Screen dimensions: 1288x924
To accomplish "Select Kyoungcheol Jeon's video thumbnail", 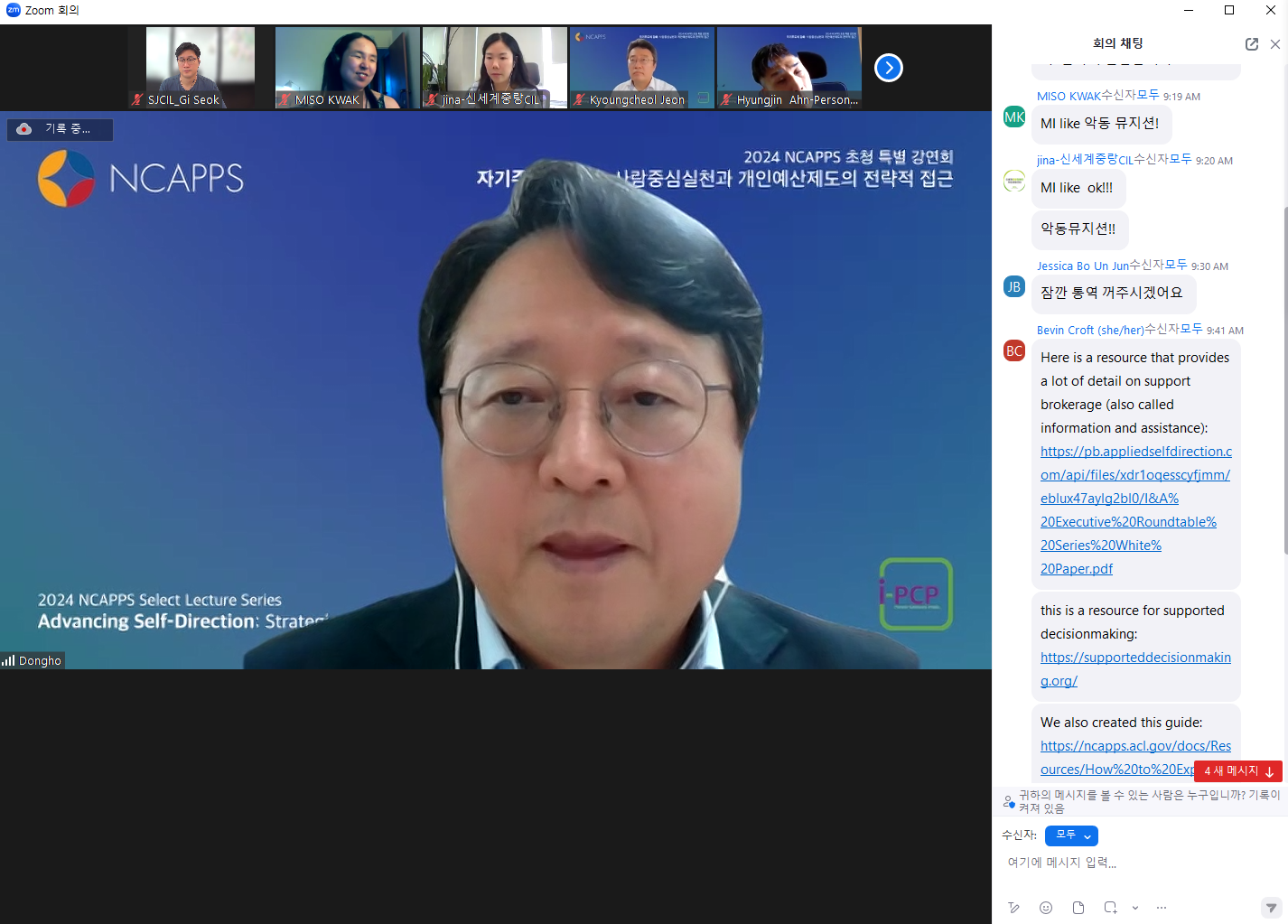I will 641,68.
